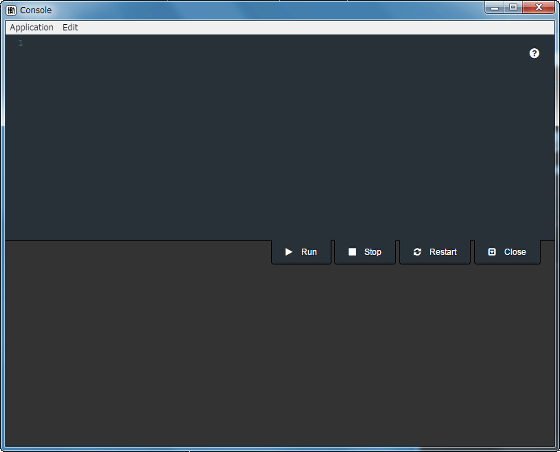The height and width of the screenshot is (452, 560).
Task: Click the Console window title text
Action: pos(36,10)
